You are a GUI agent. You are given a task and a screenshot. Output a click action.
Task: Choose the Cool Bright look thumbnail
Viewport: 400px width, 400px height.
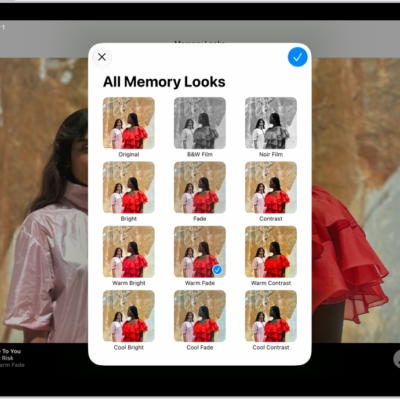129,316
